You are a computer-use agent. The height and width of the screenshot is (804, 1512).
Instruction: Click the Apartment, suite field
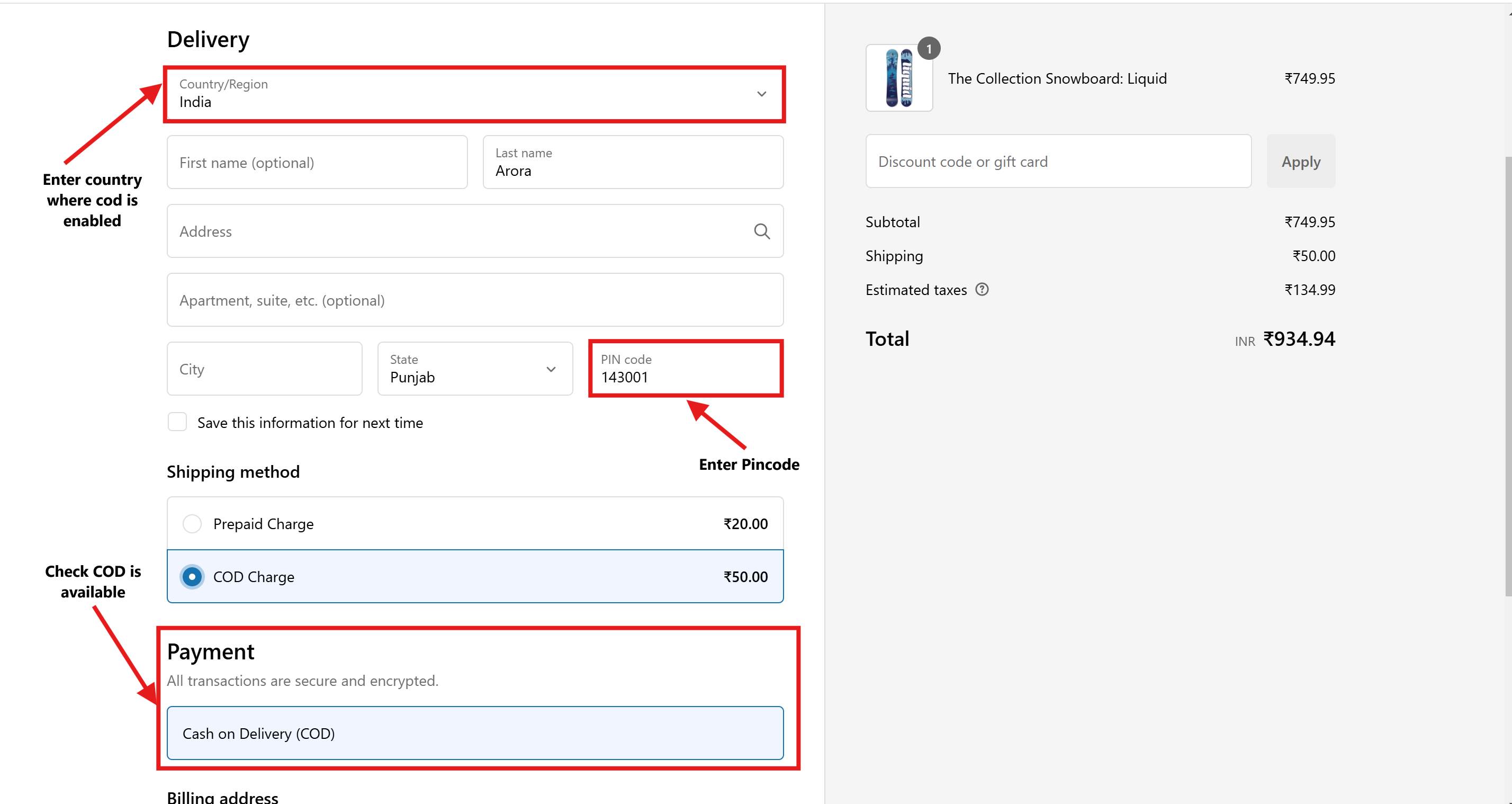click(x=474, y=300)
